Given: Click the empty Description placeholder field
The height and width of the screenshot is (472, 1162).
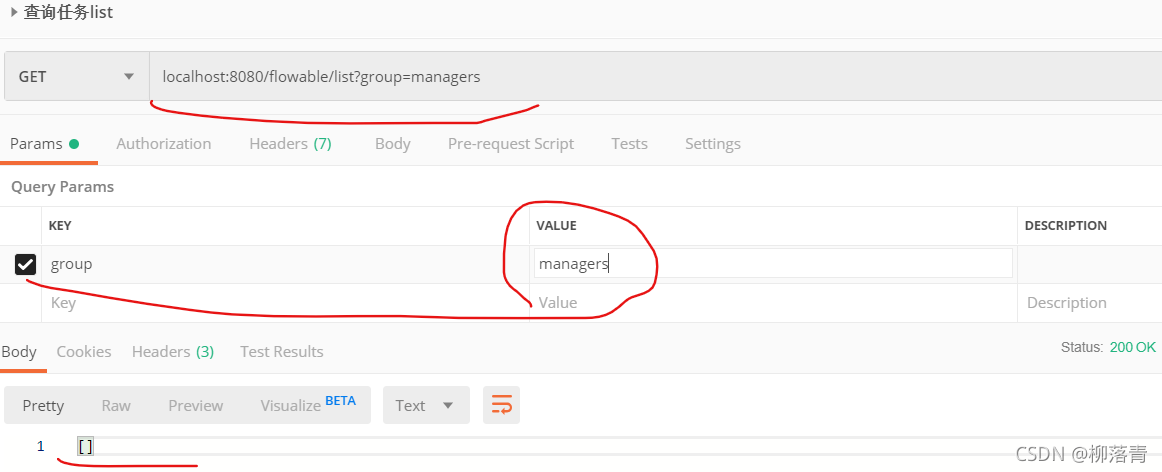Looking at the screenshot, I should click(x=1089, y=303).
